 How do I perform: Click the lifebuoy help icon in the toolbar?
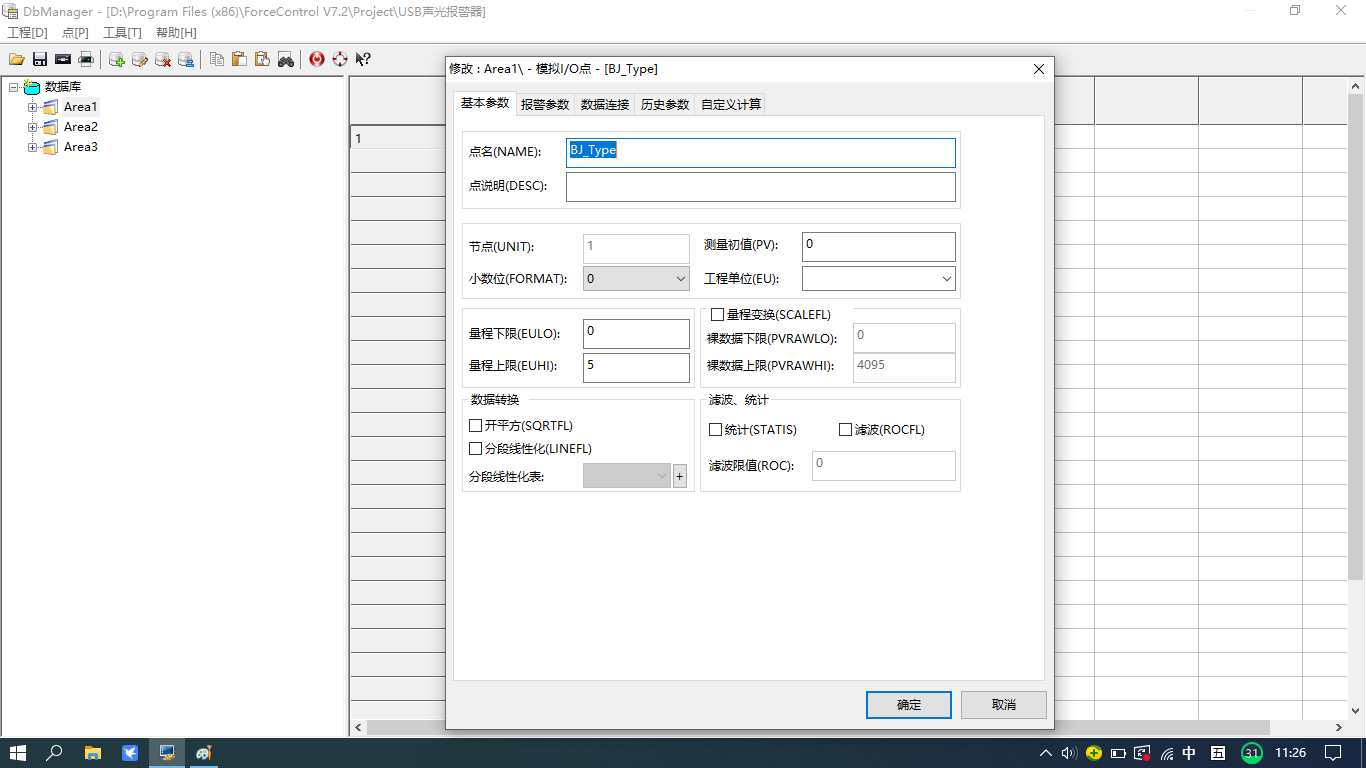340,59
